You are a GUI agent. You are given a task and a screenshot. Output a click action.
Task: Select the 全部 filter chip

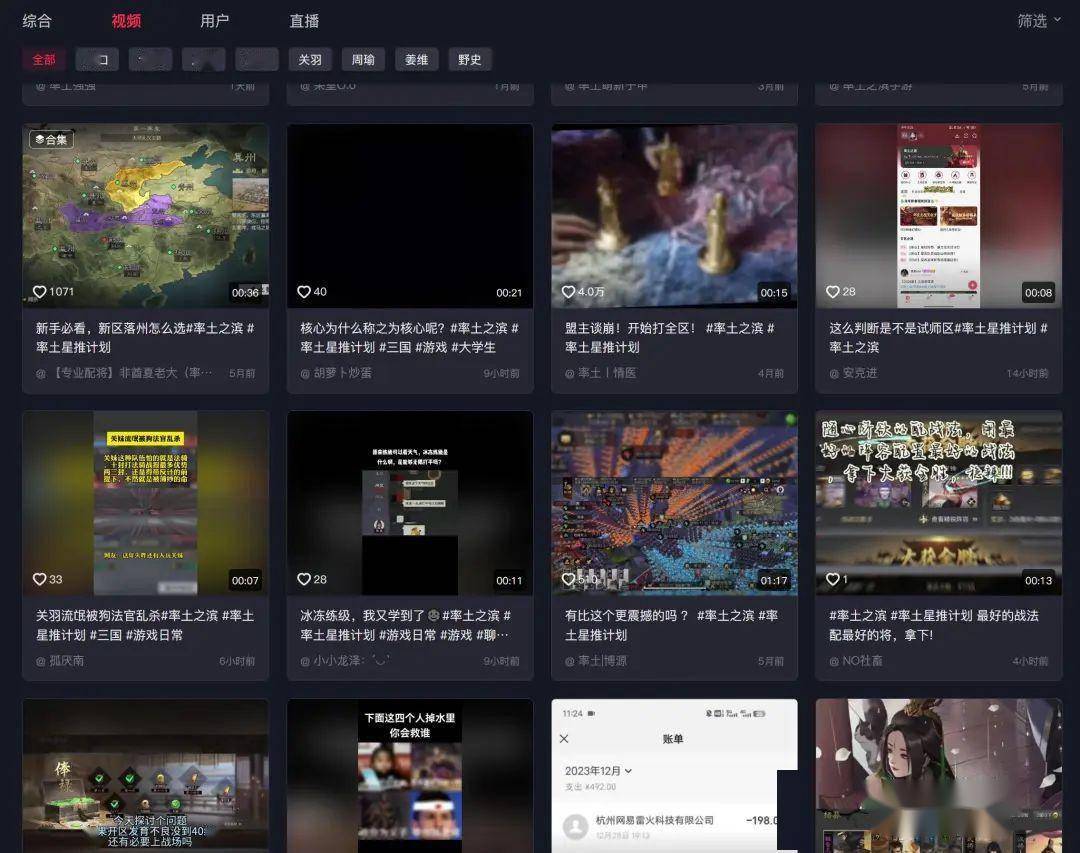pyautogui.click(x=44, y=60)
